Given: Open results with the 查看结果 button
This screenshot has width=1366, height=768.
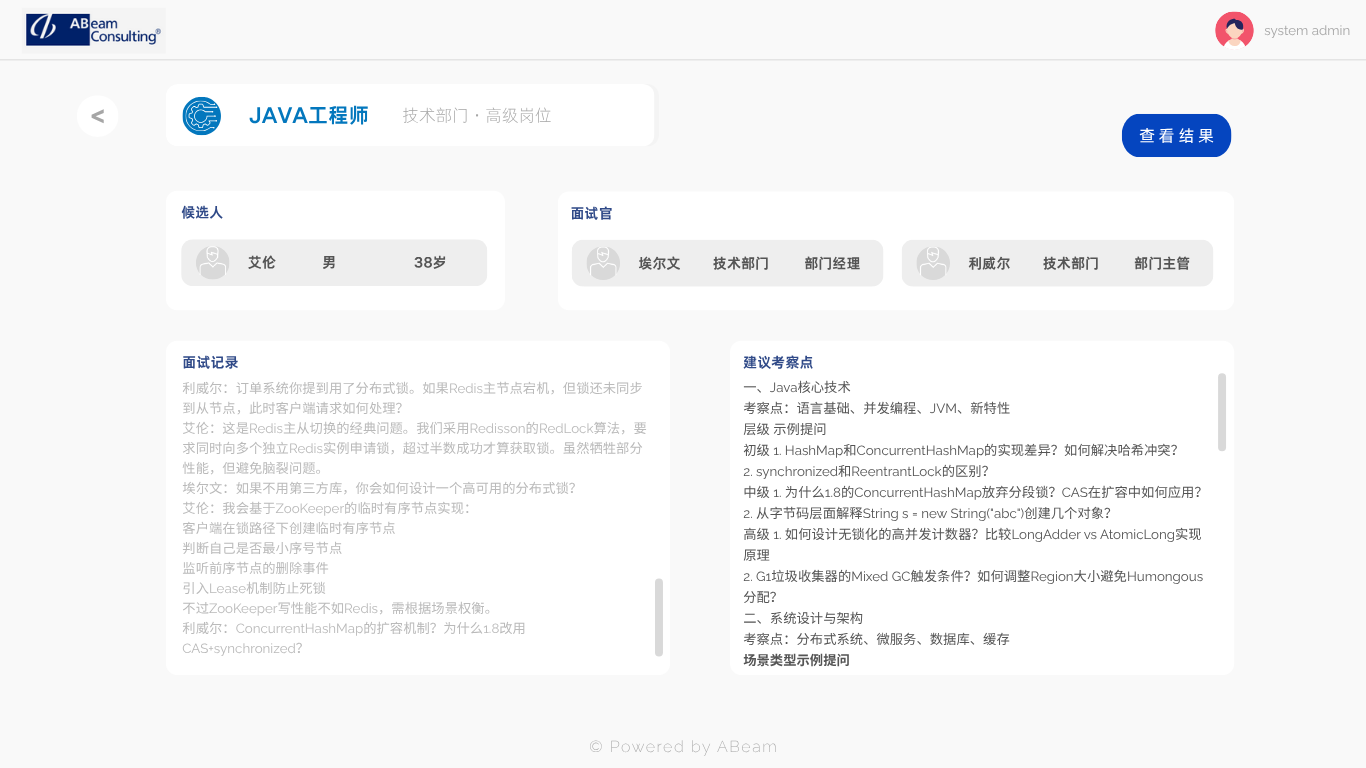Looking at the screenshot, I should tap(1176, 136).
